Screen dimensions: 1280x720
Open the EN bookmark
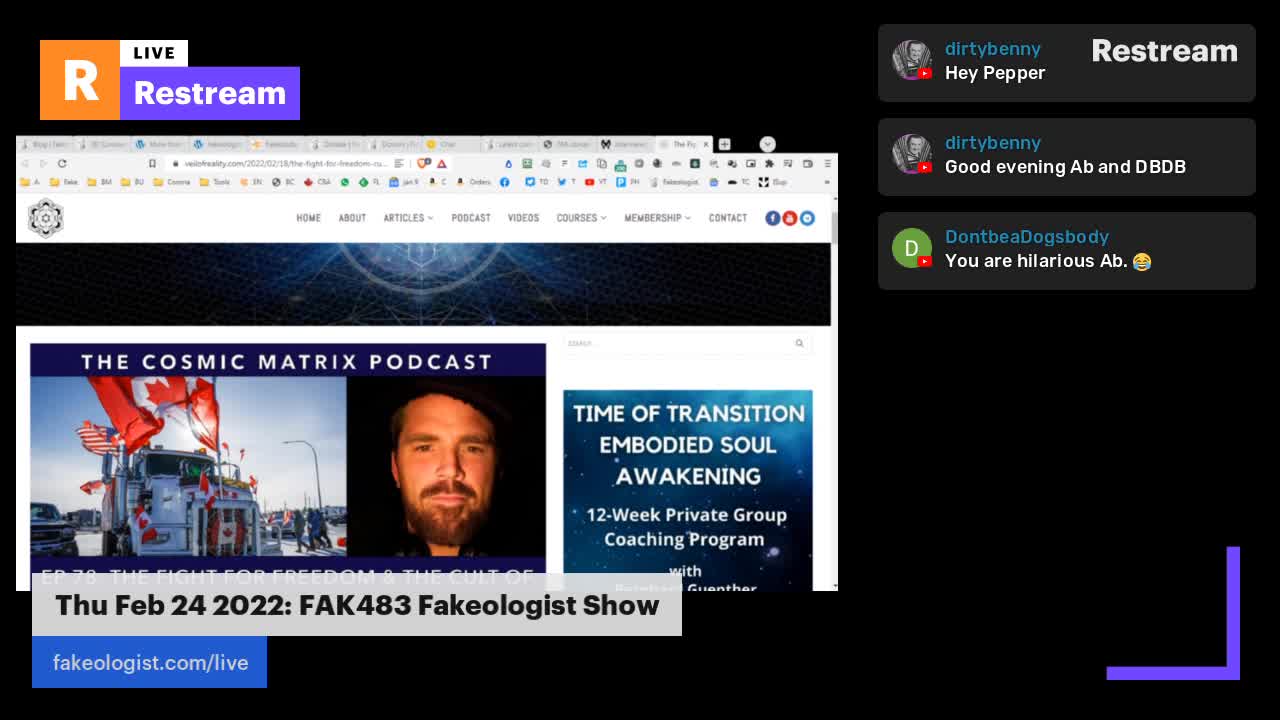coord(252,182)
